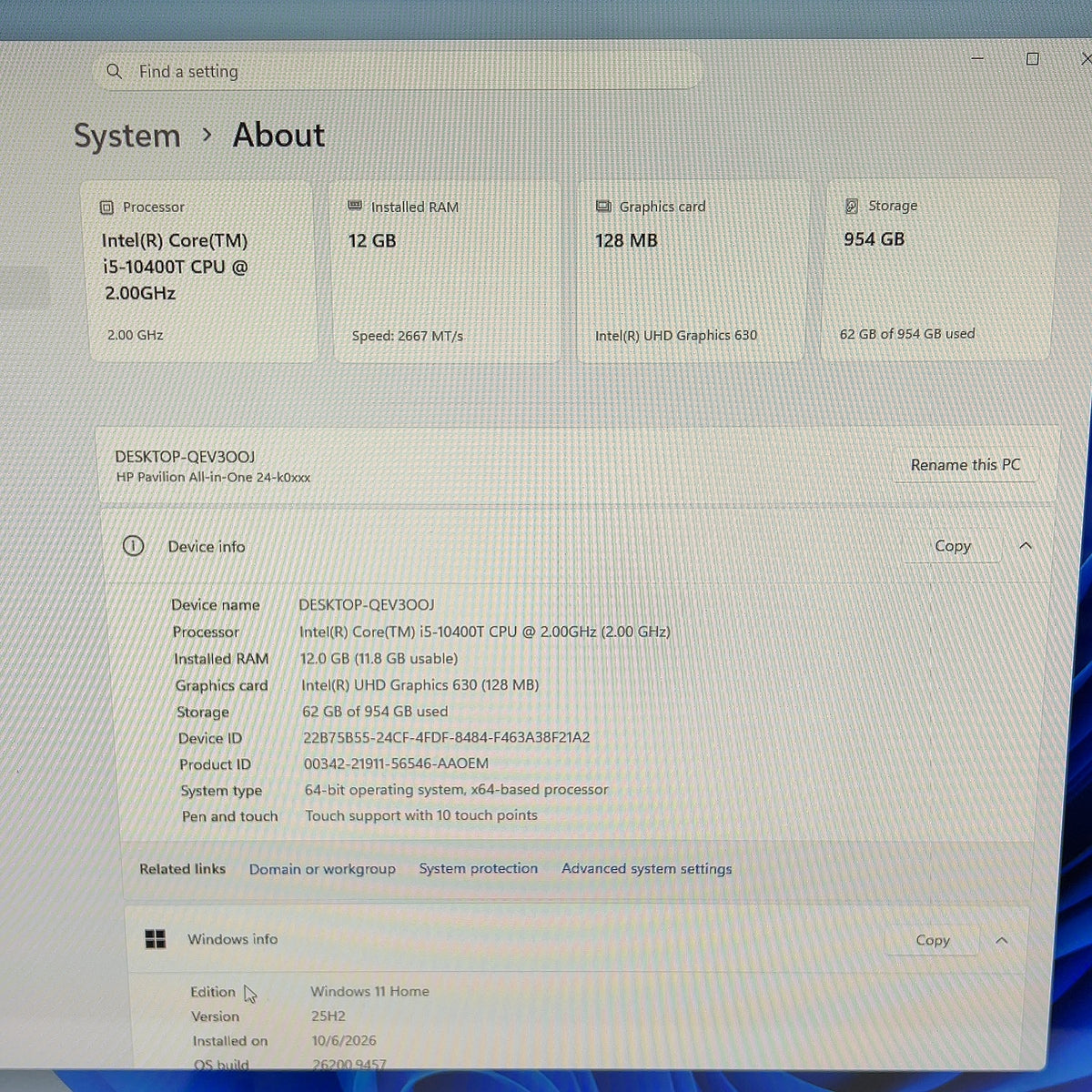Viewport: 1092px width, 1092px height.
Task: Click the Installed RAM icon
Action: point(355,207)
